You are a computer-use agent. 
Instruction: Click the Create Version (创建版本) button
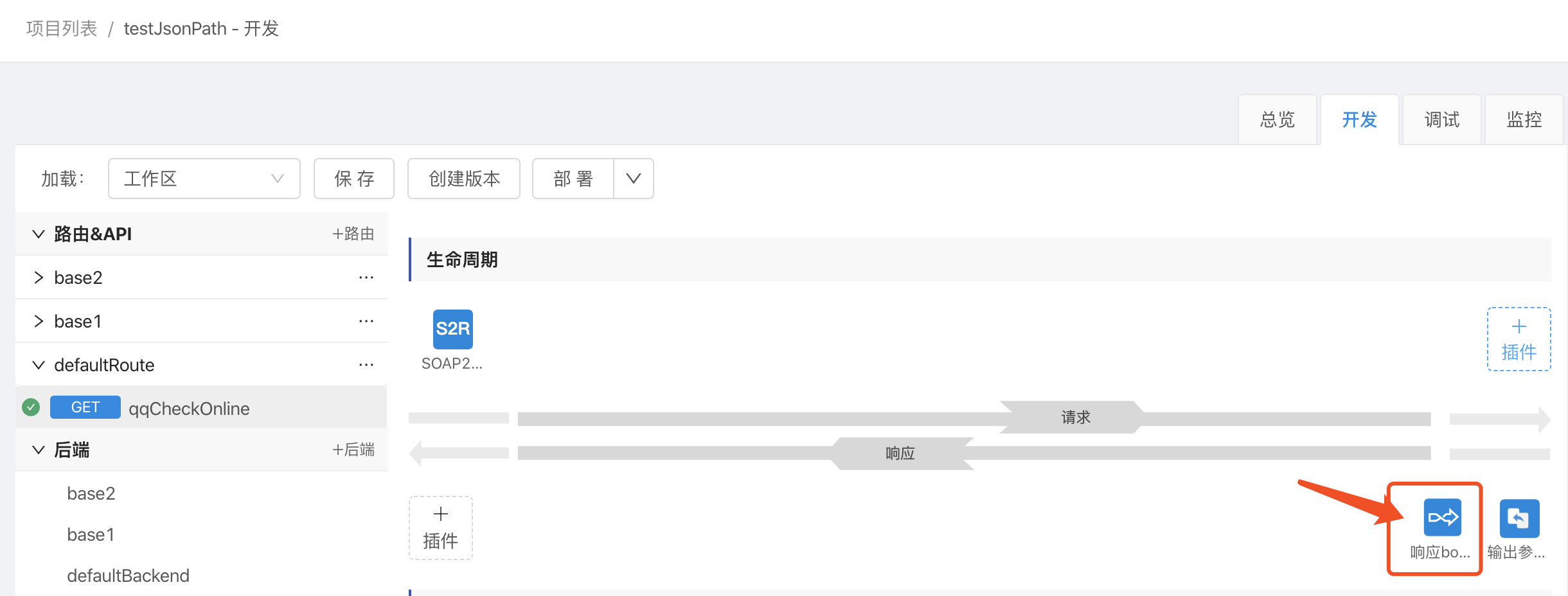[464, 179]
